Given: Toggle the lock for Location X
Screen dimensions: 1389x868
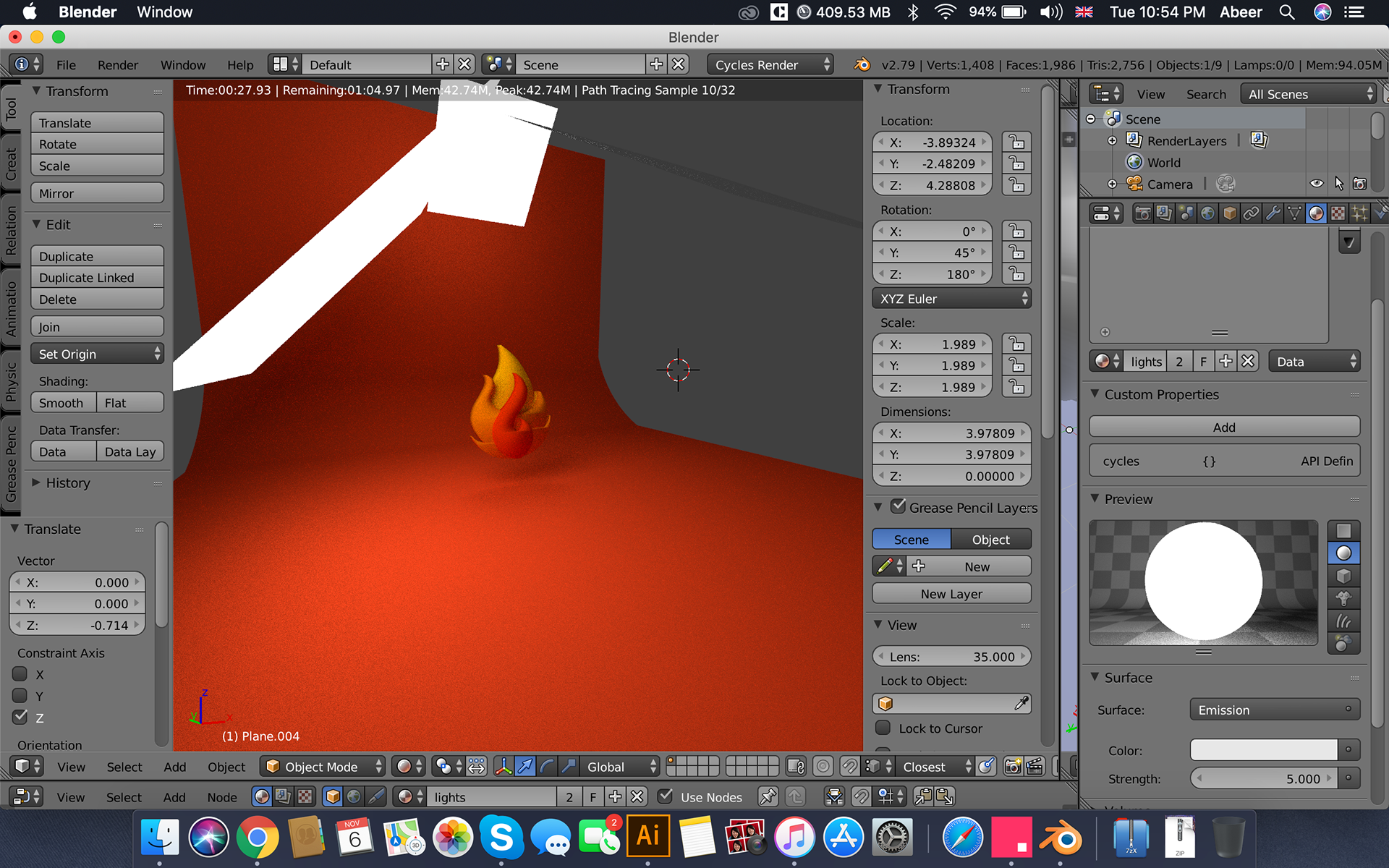Looking at the screenshot, I should [1016, 142].
